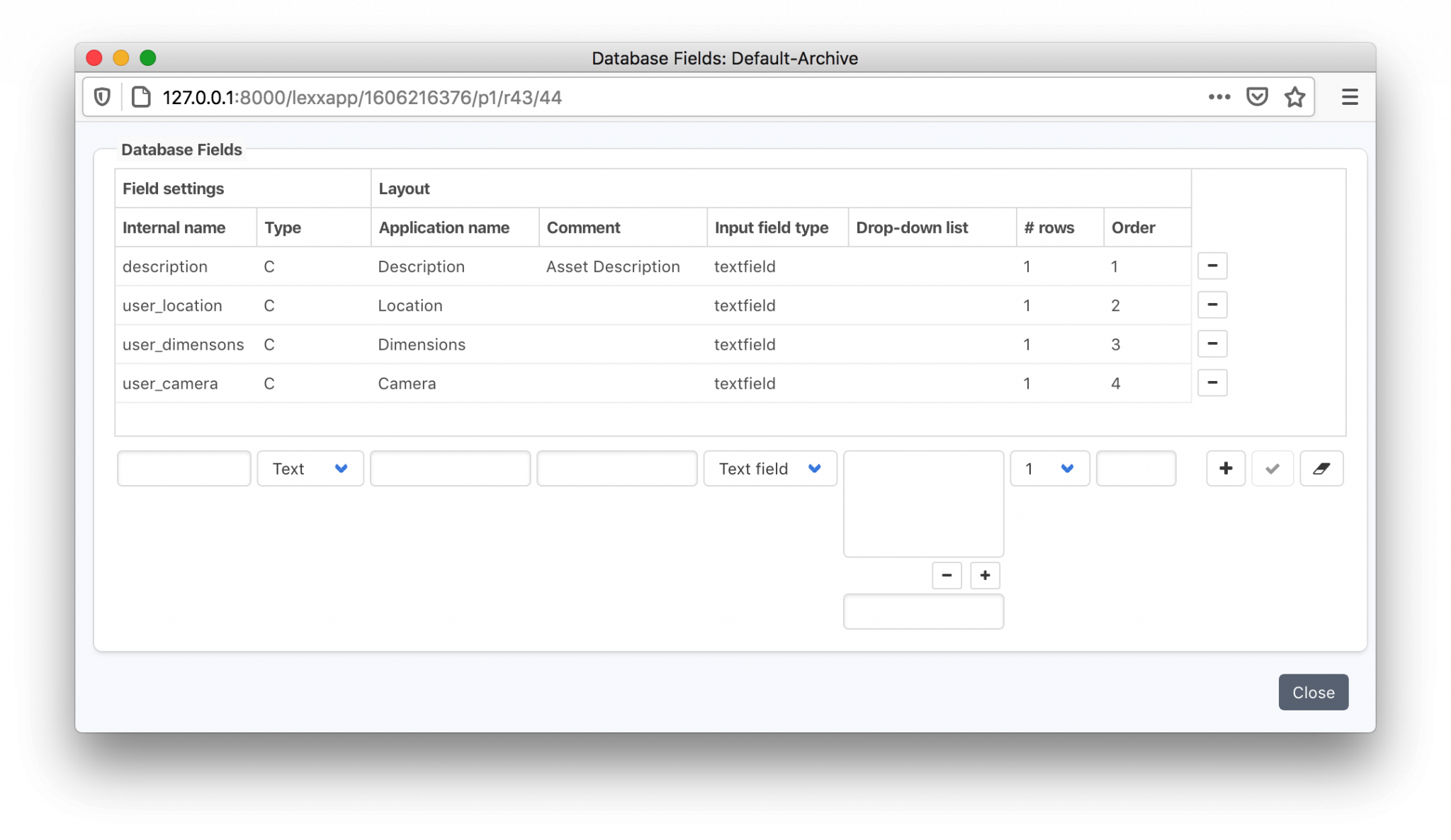1451x840 pixels.
Task: Remove the user_camera field row
Action: point(1212,382)
